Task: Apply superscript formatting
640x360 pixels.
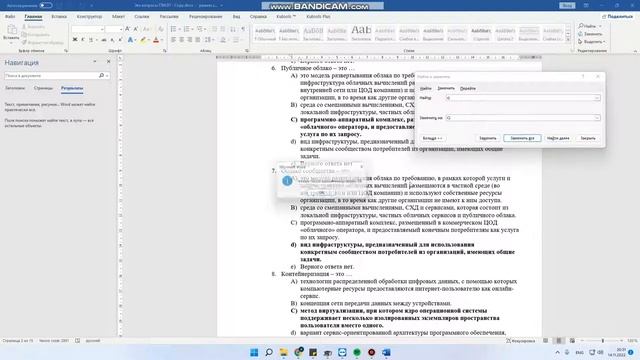Action: (x=120, y=40)
